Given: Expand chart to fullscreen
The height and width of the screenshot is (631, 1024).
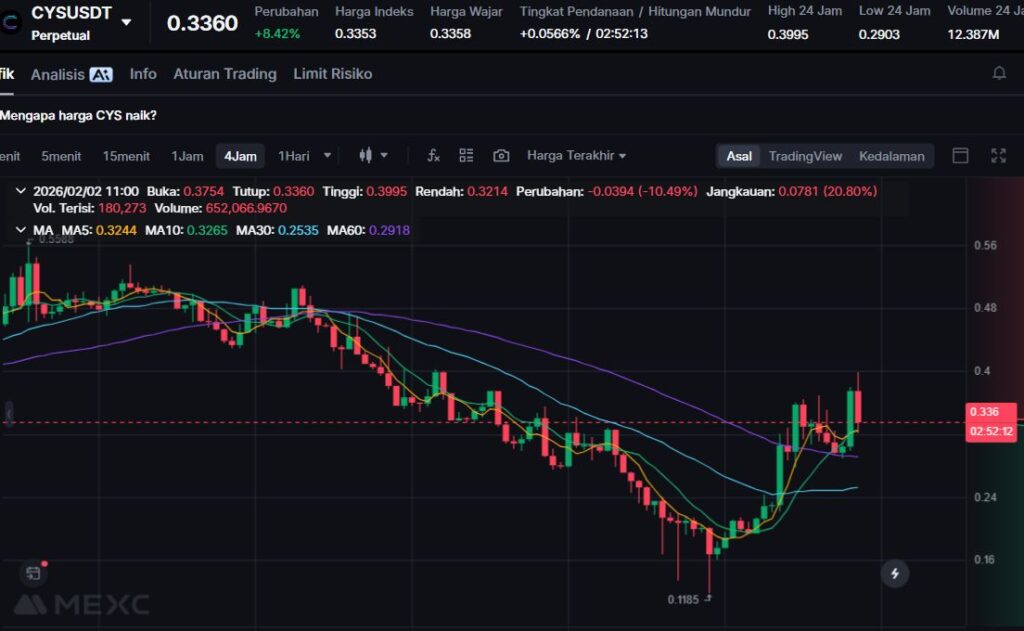Looking at the screenshot, I should [997, 155].
